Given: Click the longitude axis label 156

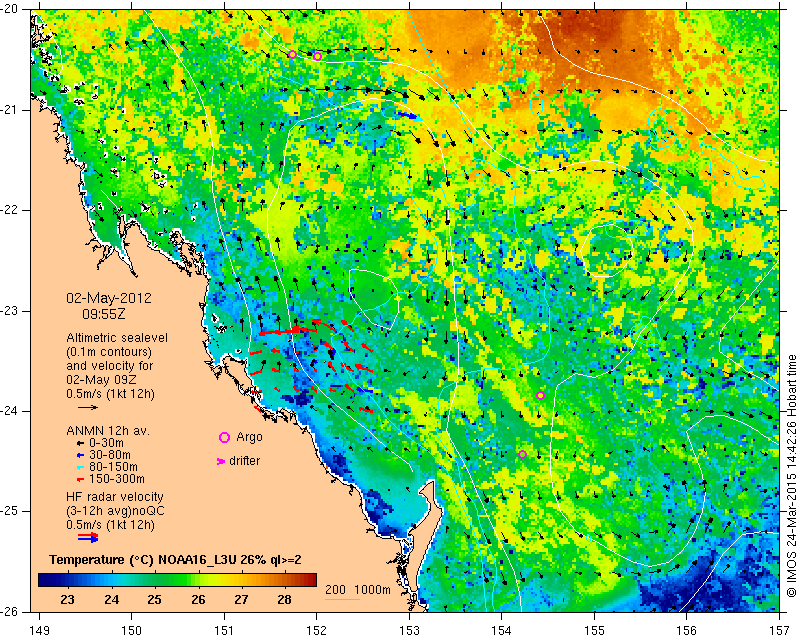Looking at the screenshot, I should pos(687,631).
